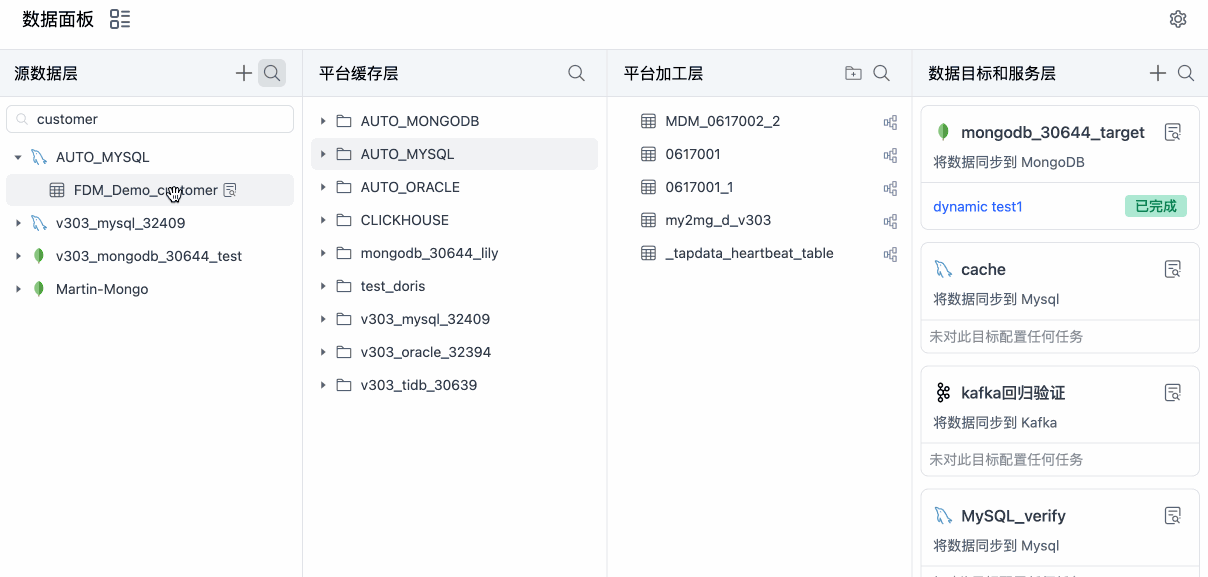The width and height of the screenshot is (1208, 577).
Task: Collapse the AUTO_MYSQL source tree node
Action: (x=18, y=157)
